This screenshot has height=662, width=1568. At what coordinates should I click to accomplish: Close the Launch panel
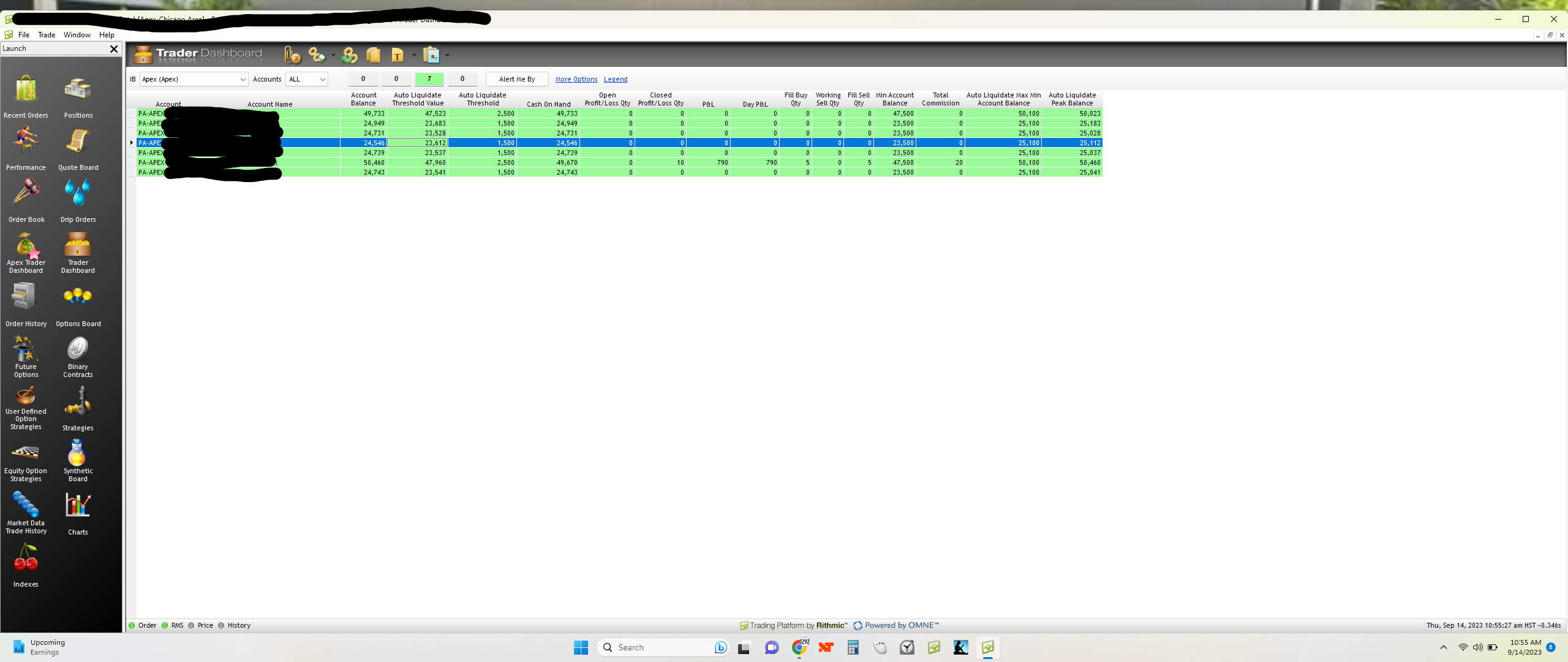click(114, 48)
